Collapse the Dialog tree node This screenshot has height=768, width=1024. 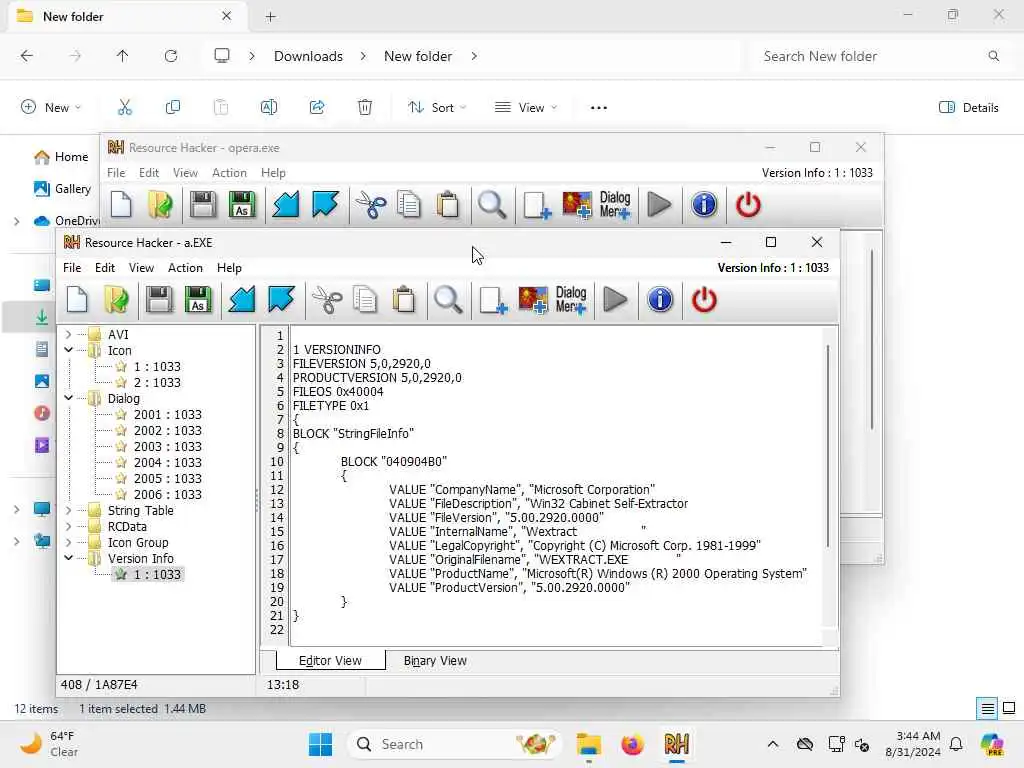pyautogui.click(x=68, y=398)
